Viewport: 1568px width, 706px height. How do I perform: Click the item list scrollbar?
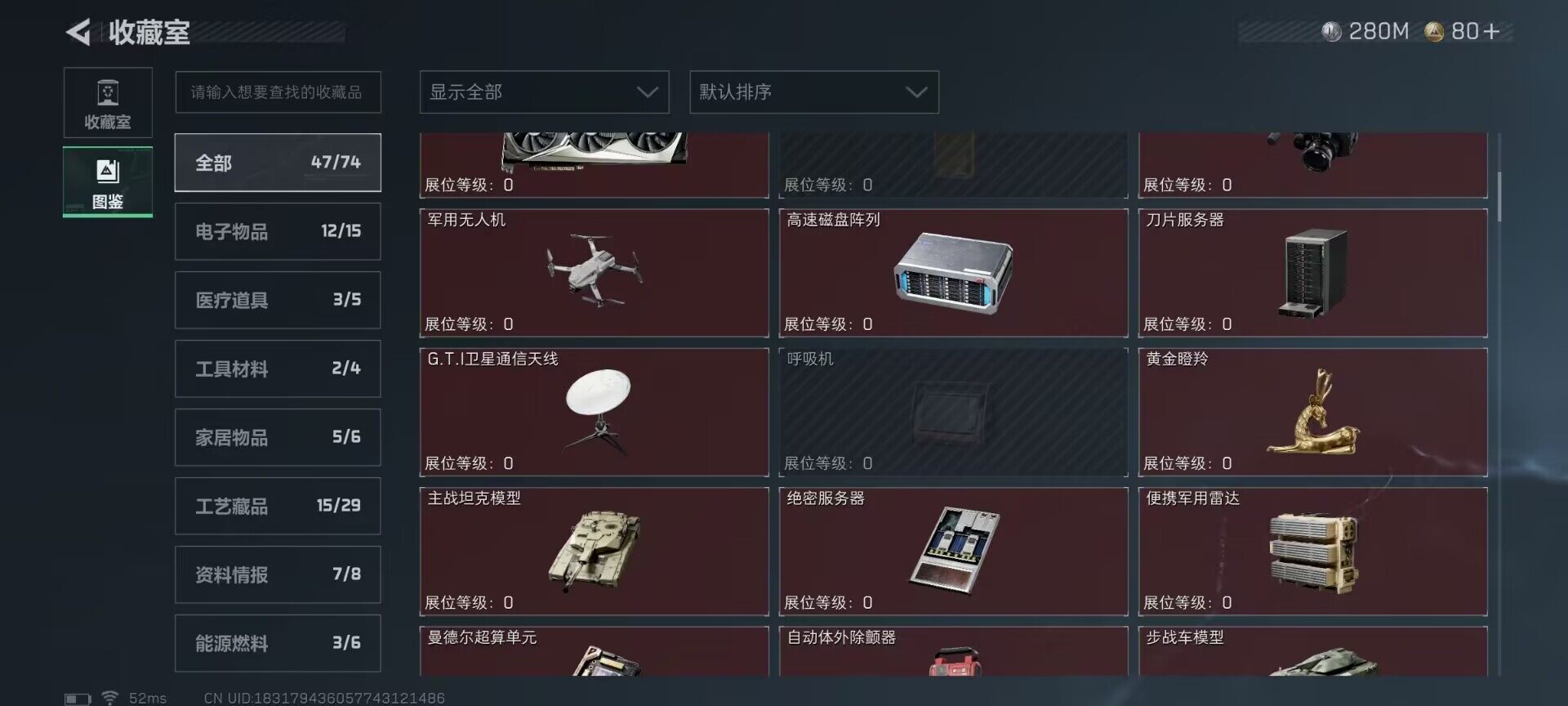[x=1499, y=196]
